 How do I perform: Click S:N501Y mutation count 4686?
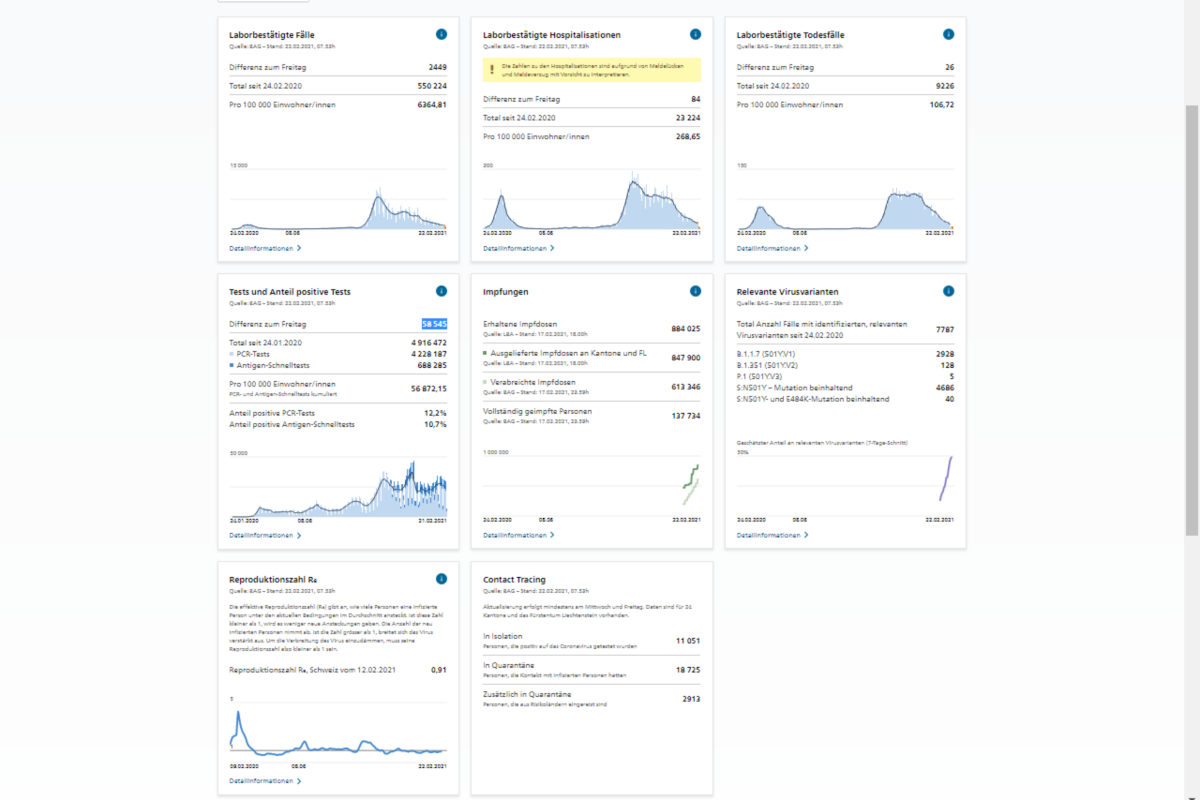(x=945, y=388)
